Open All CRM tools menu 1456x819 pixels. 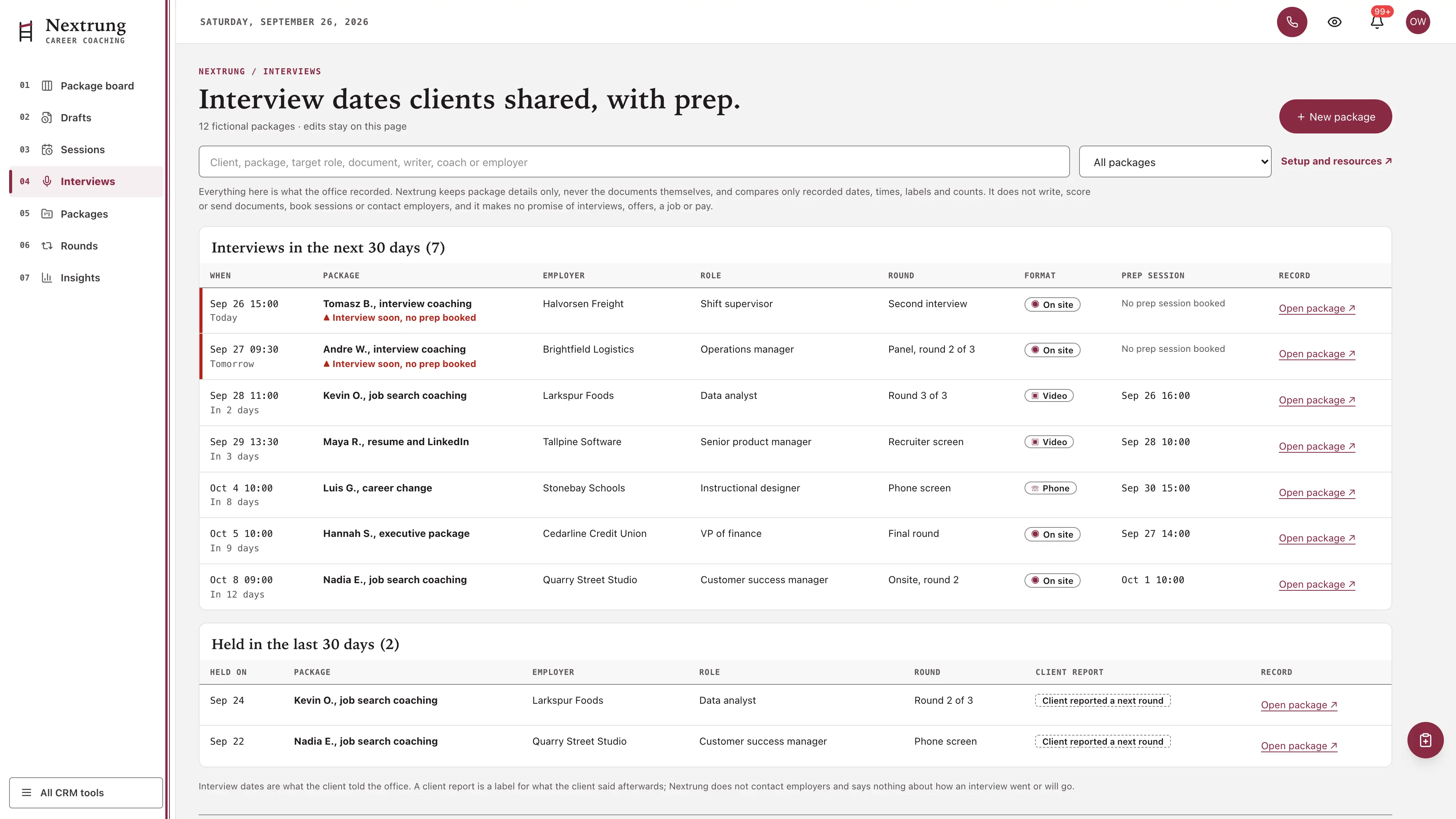tap(86, 792)
